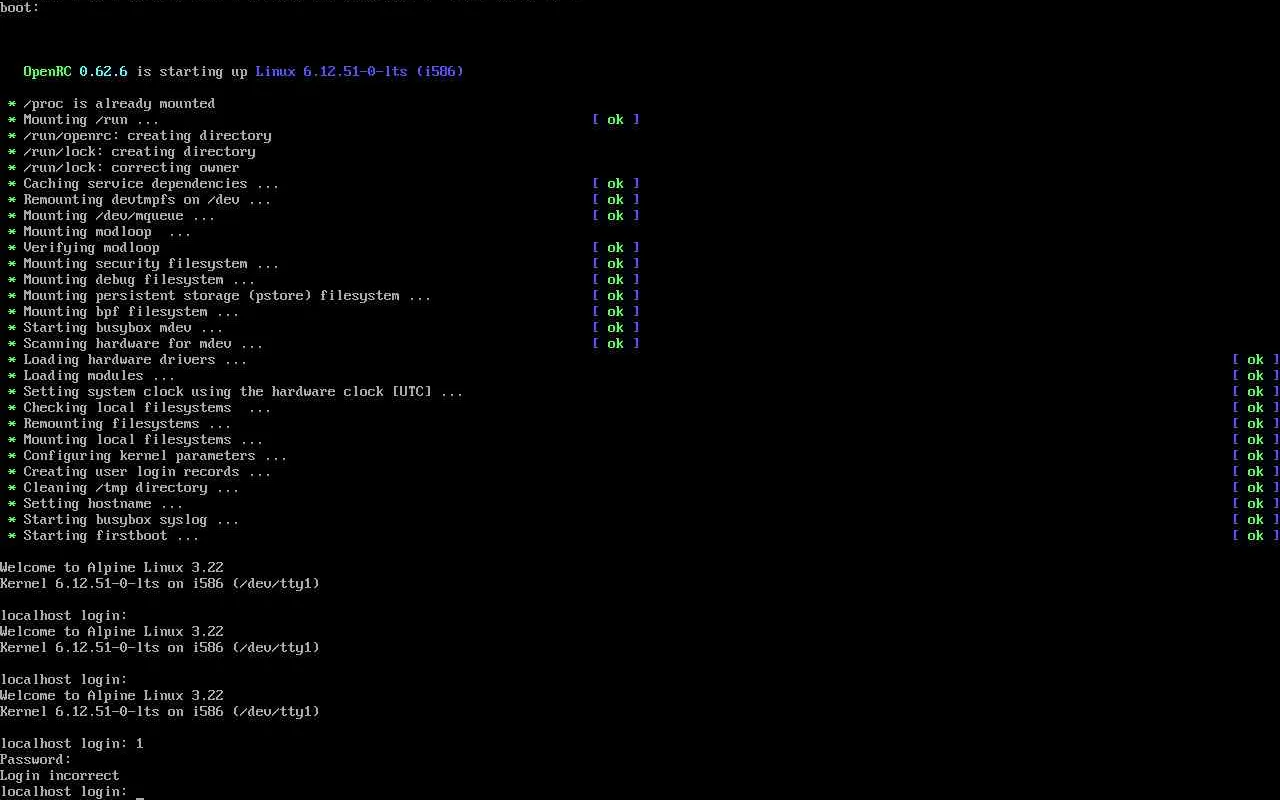Click the ok status for Loading hardware drivers
This screenshot has height=800, width=1280.
pos(1256,360)
